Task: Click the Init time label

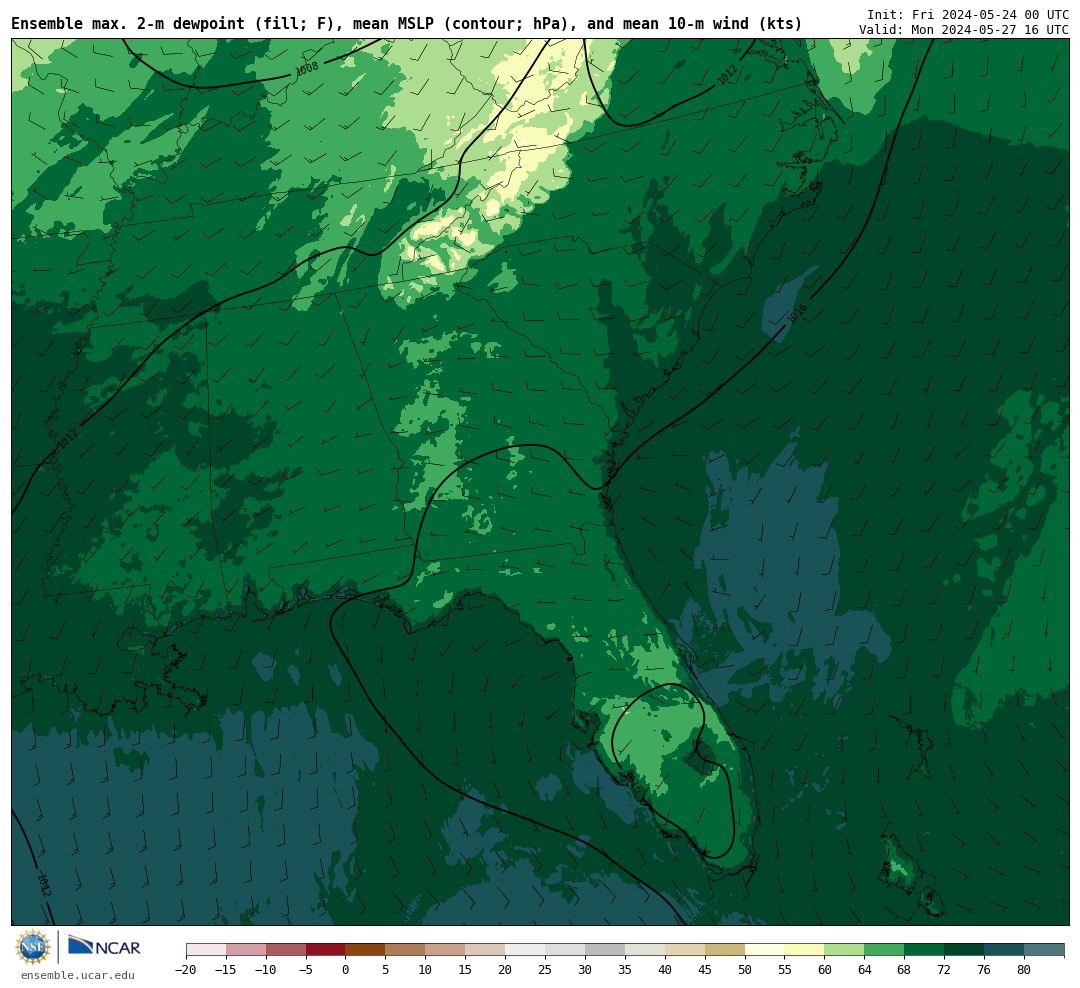Action: pyautogui.click(x=968, y=14)
